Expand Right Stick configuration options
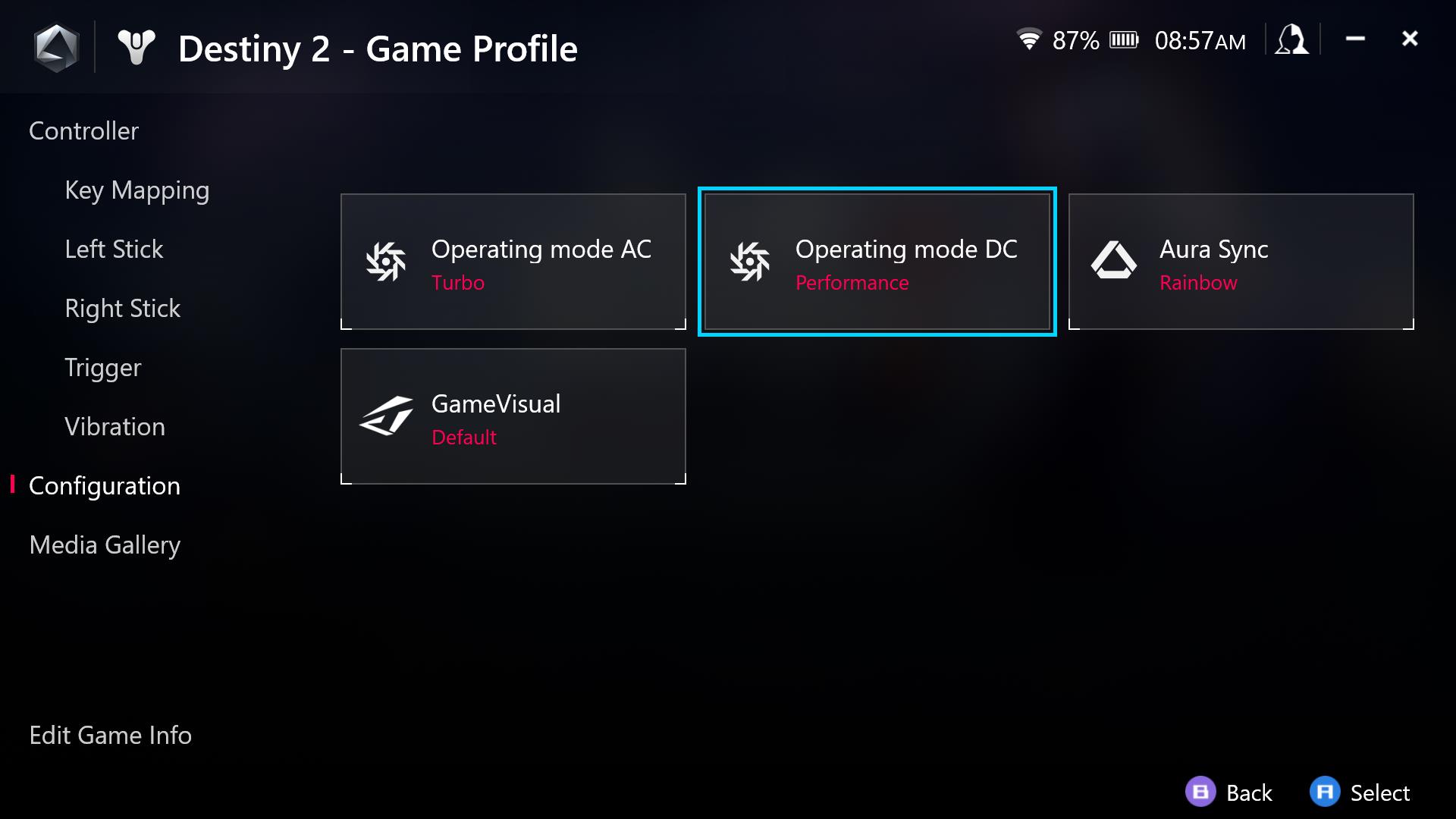The height and width of the screenshot is (819, 1456). (x=122, y=307)
